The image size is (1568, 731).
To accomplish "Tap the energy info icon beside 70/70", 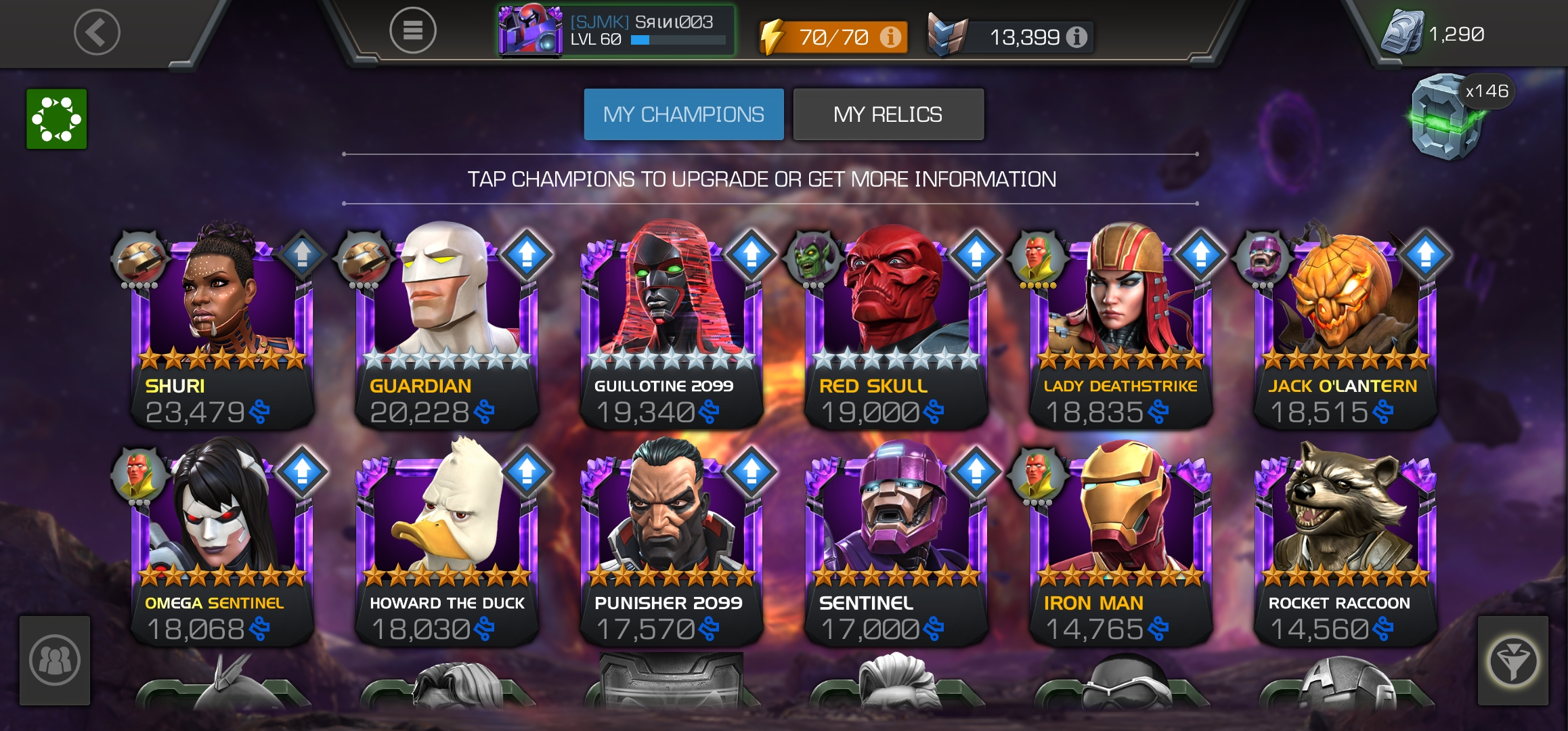I will (890, 37).
